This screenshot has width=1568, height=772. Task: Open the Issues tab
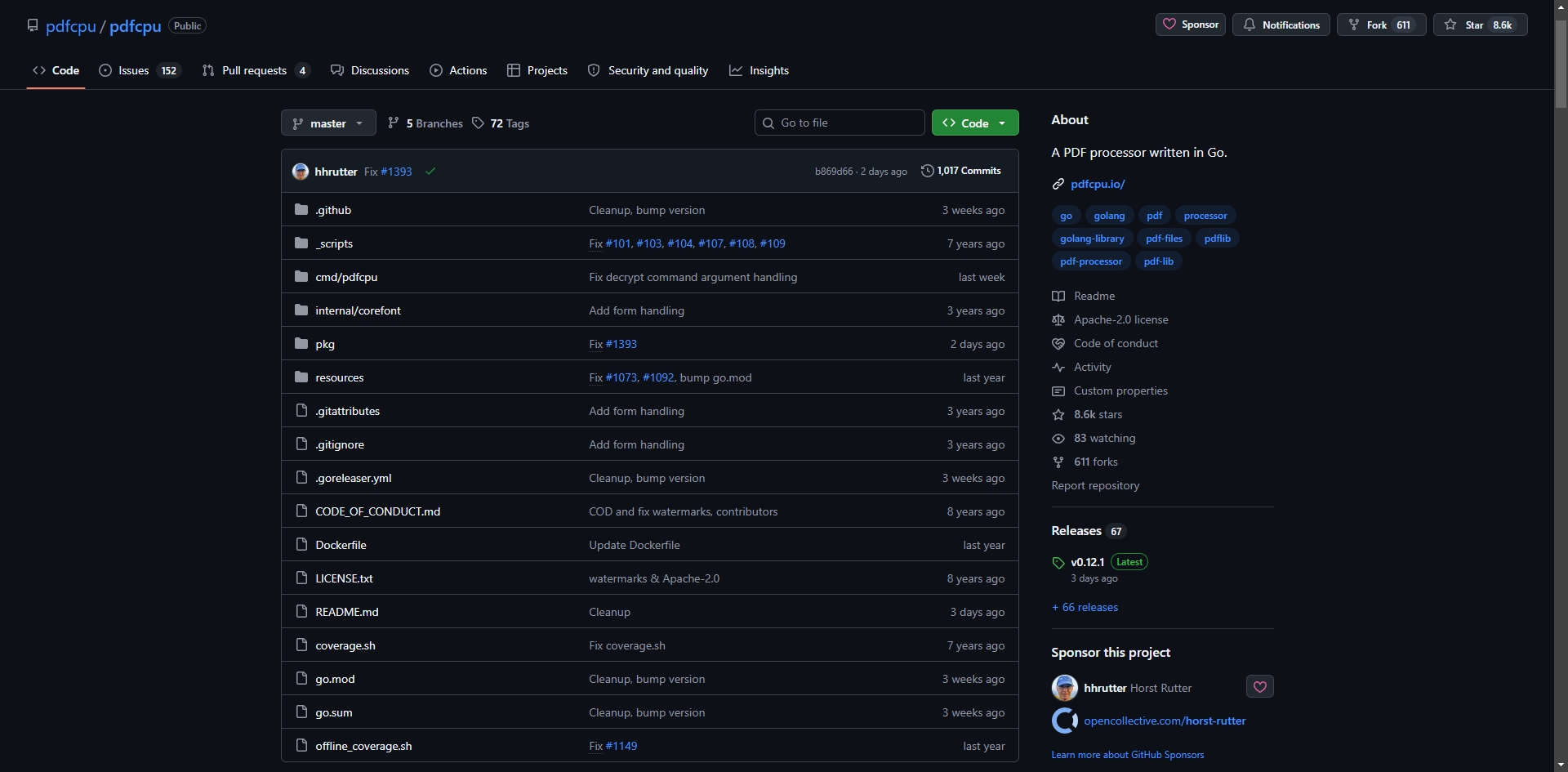pyautogui.click(x=139, y=70)
